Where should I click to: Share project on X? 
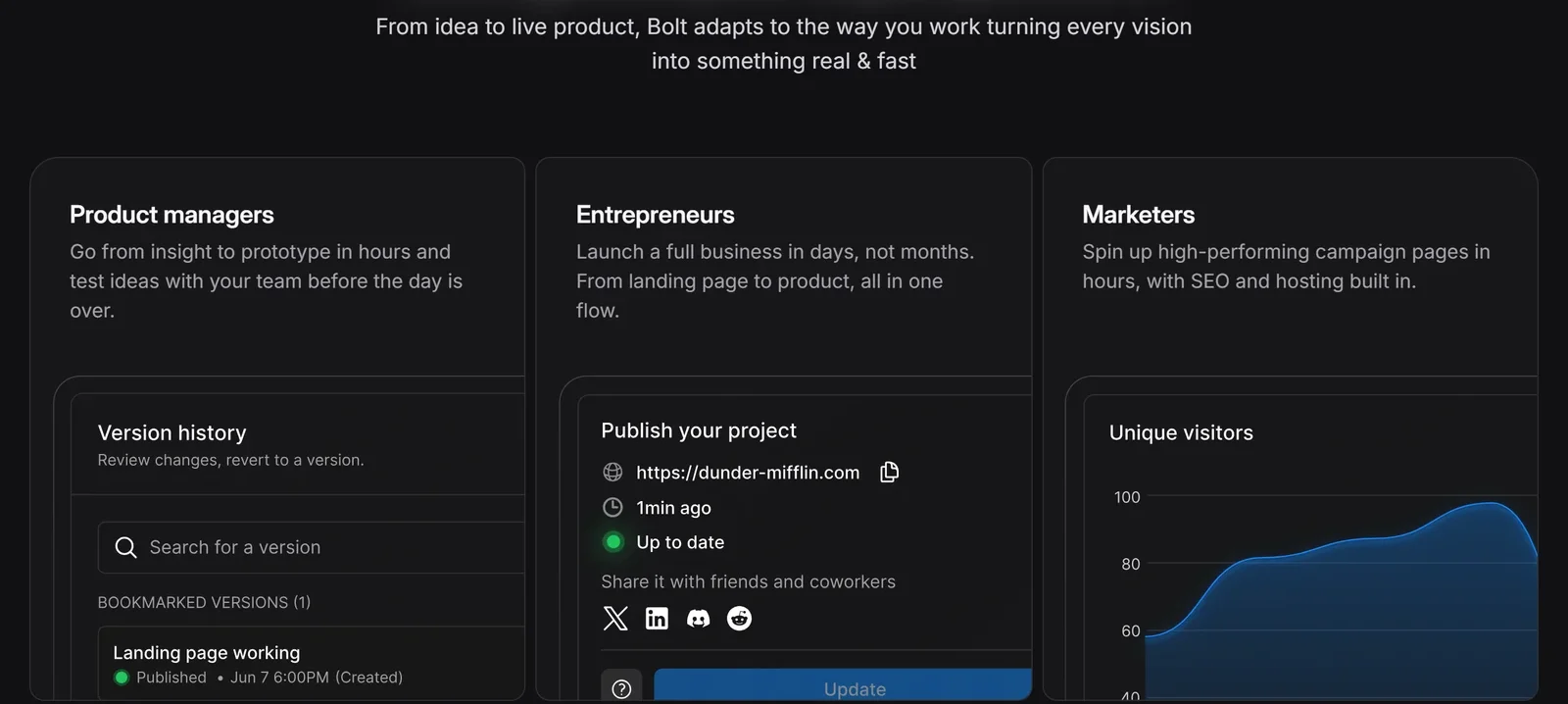click(x=615, y=618)
